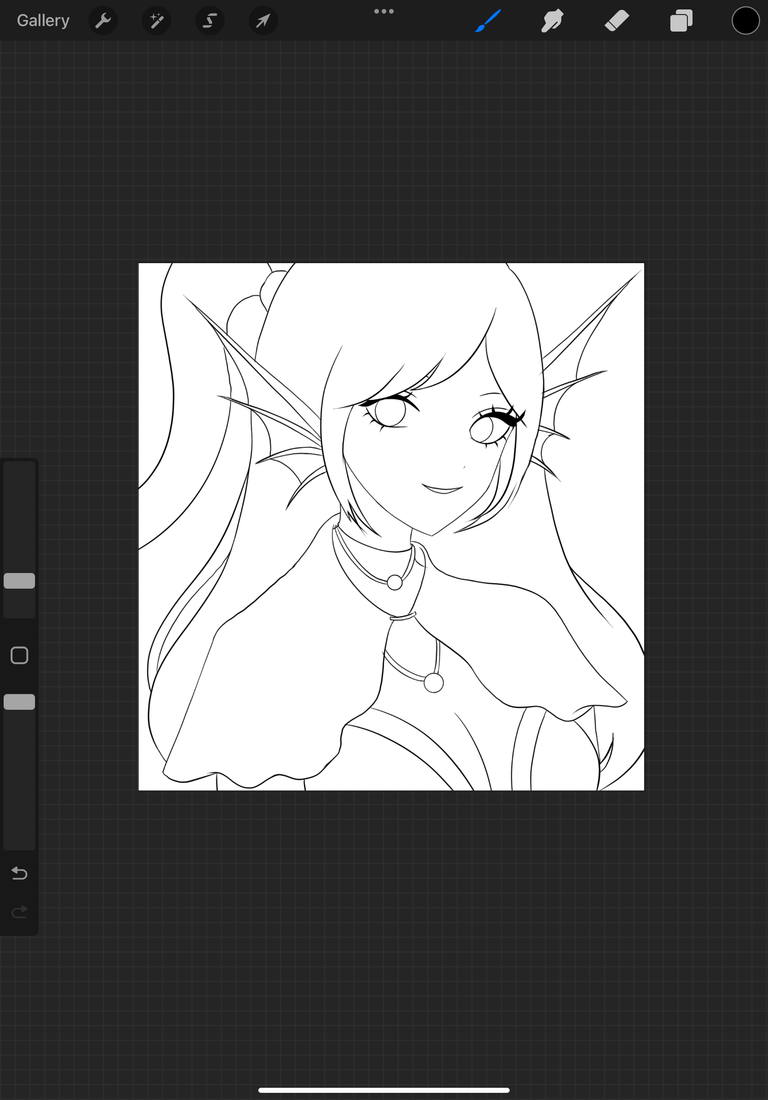Open the Actions wrench menu
This screenshot has height=1100, width=768.
[103, 21]
